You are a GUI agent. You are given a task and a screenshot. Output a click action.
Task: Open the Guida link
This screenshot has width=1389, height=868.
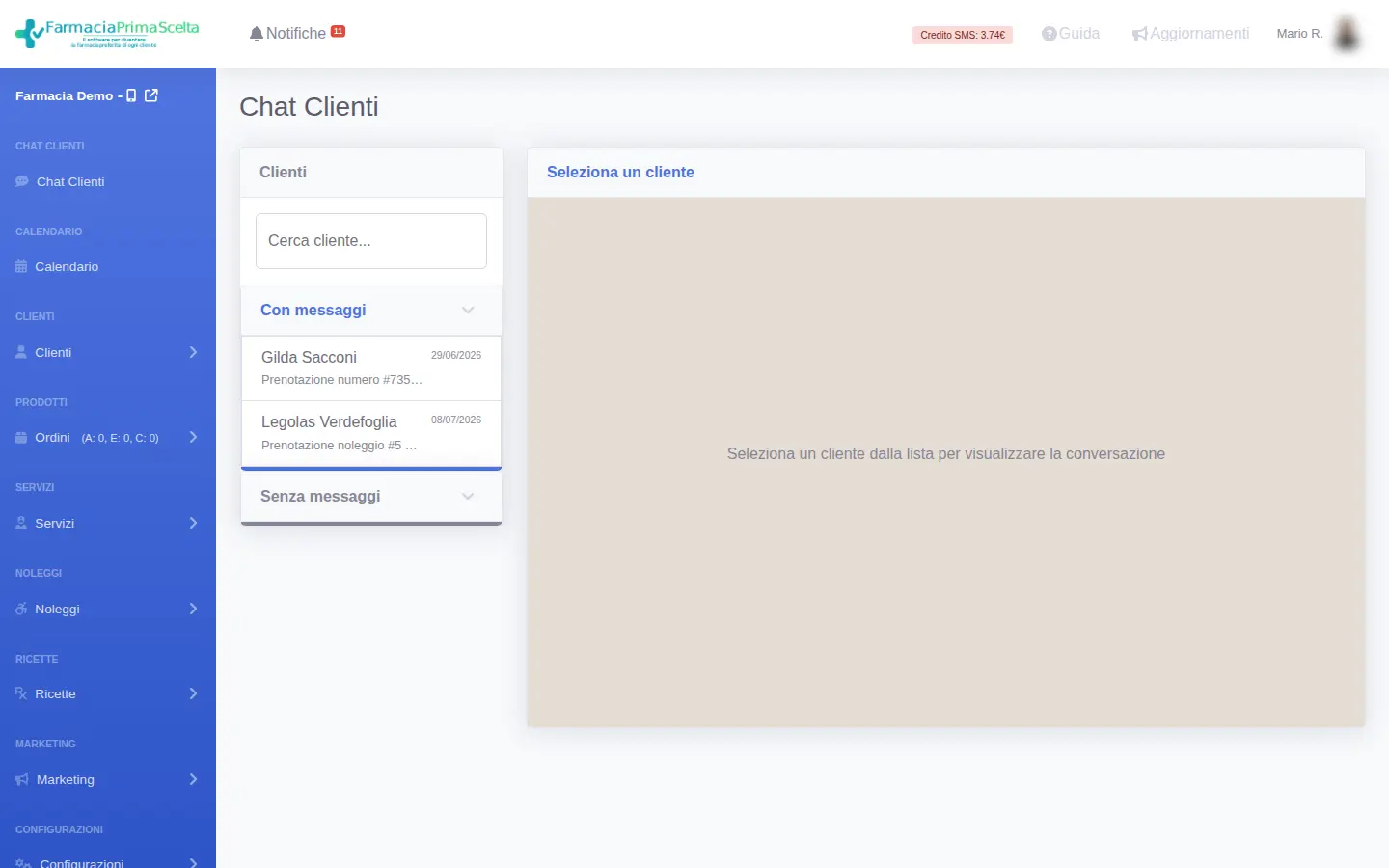point(1079,34)
